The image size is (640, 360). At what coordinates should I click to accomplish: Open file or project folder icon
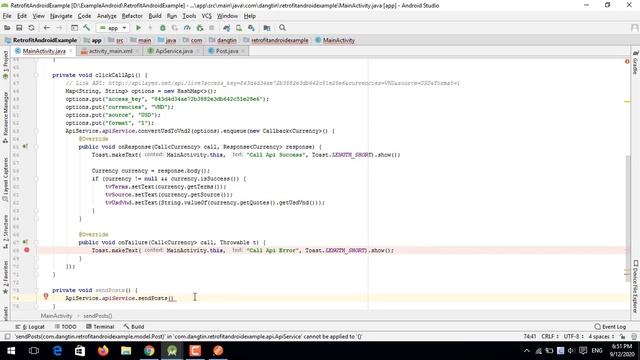7,28
